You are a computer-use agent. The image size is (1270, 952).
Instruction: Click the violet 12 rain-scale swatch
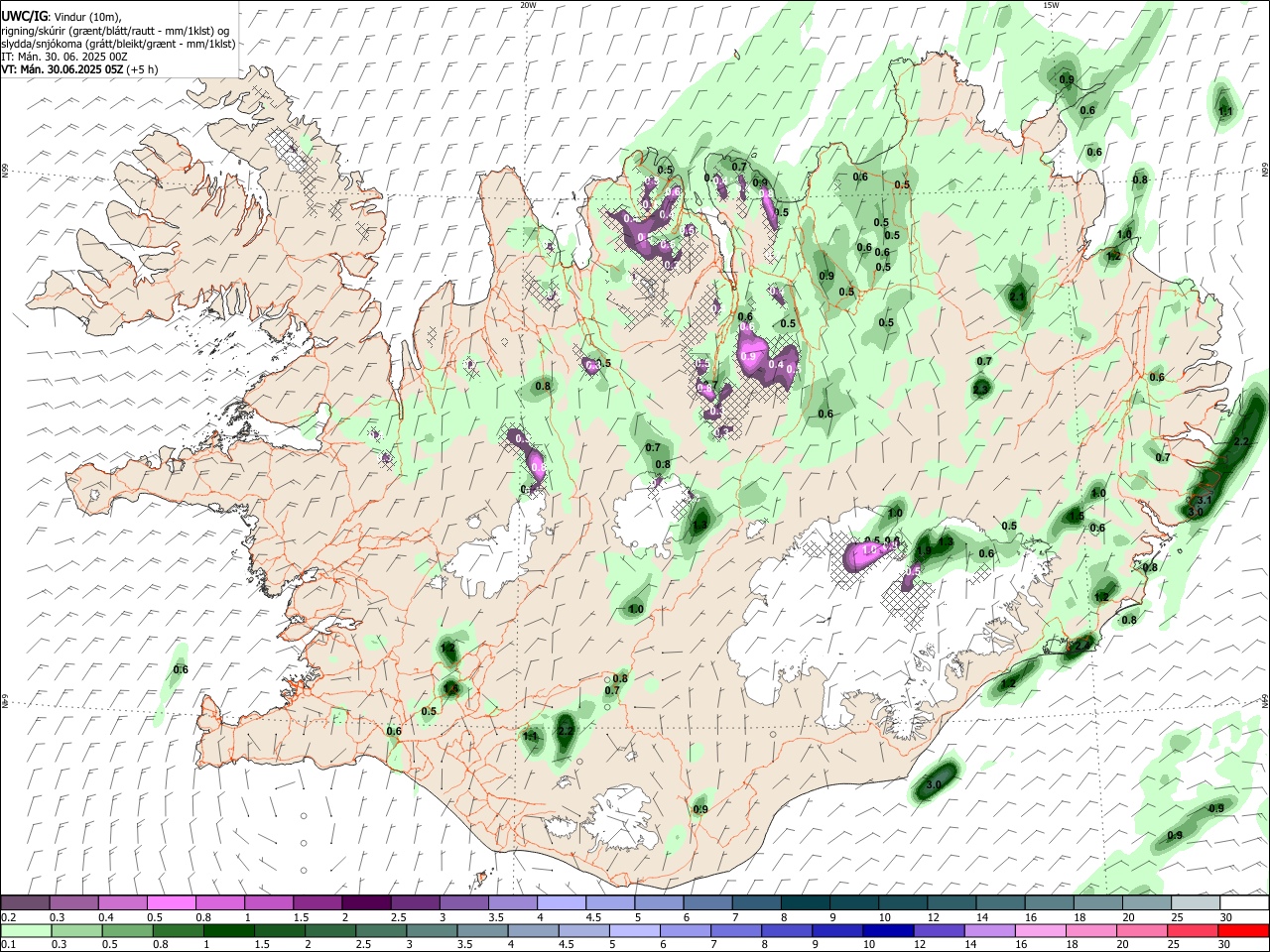(939, 931)
